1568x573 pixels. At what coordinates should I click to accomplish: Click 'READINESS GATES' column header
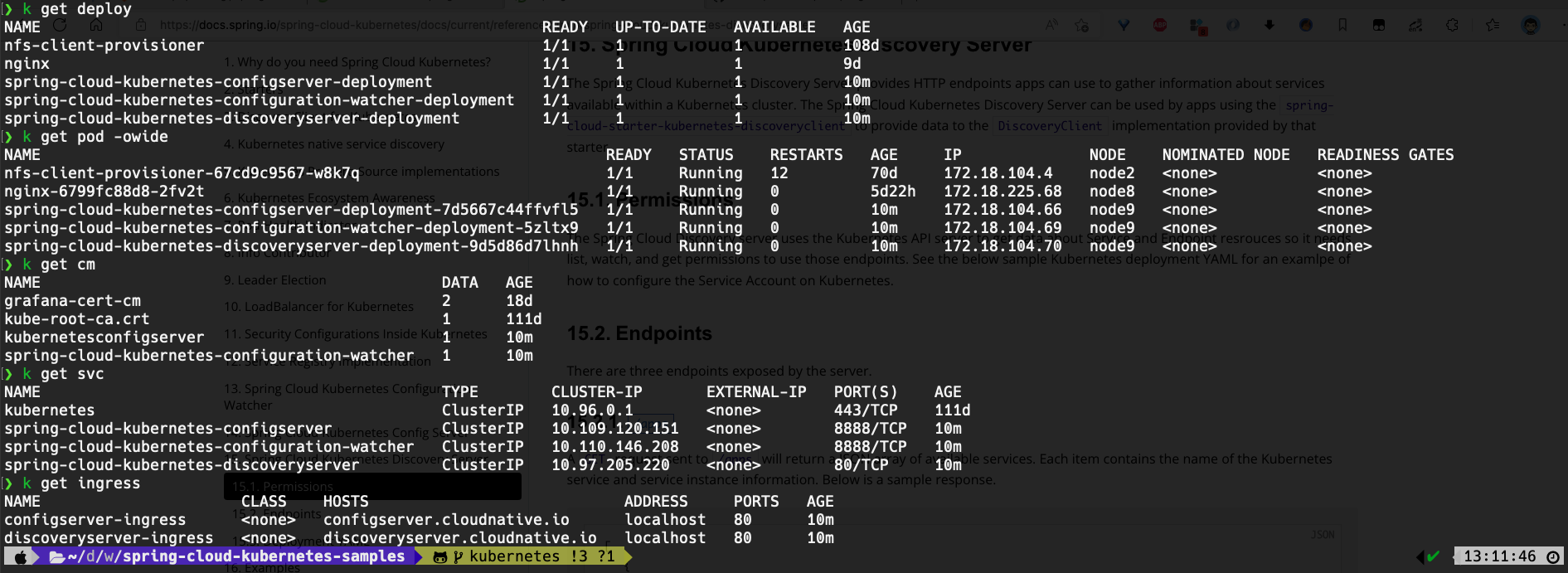point(1386,155)
